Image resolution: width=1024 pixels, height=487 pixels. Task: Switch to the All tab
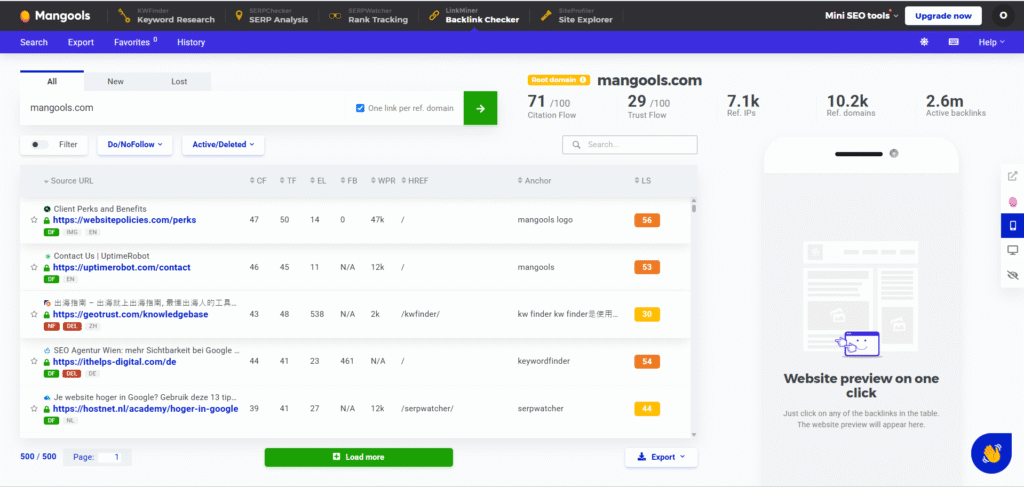52,81
